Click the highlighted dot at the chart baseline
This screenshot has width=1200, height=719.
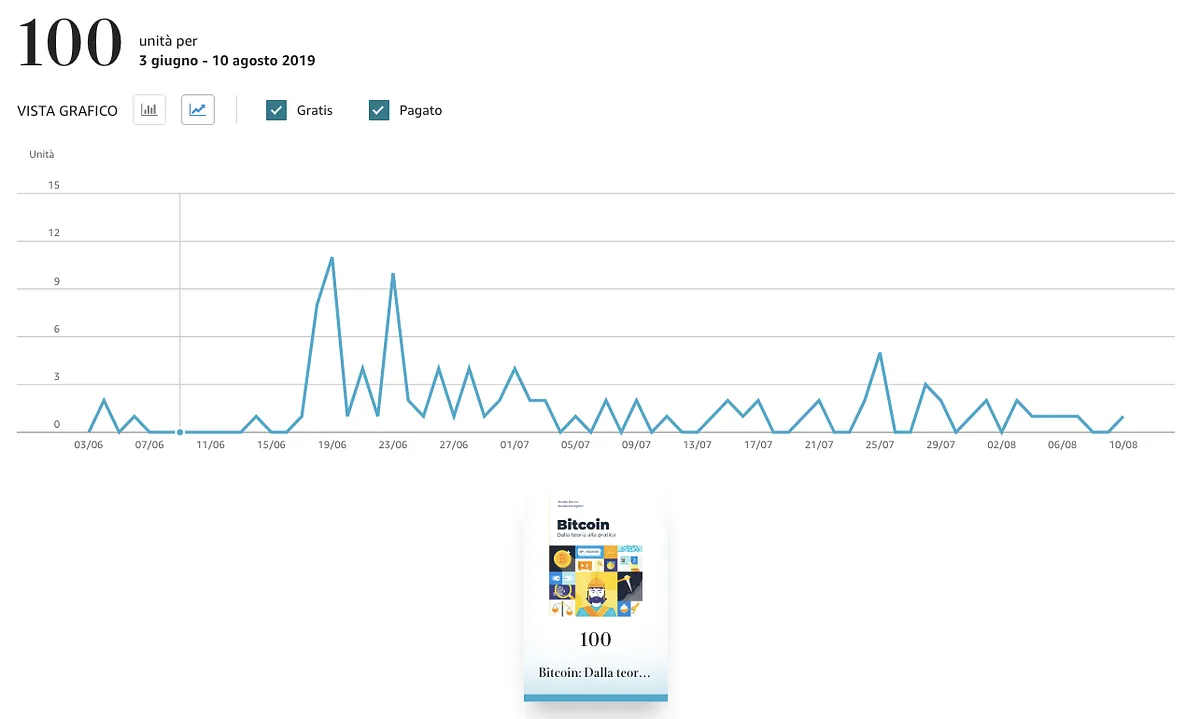[180, 432]
